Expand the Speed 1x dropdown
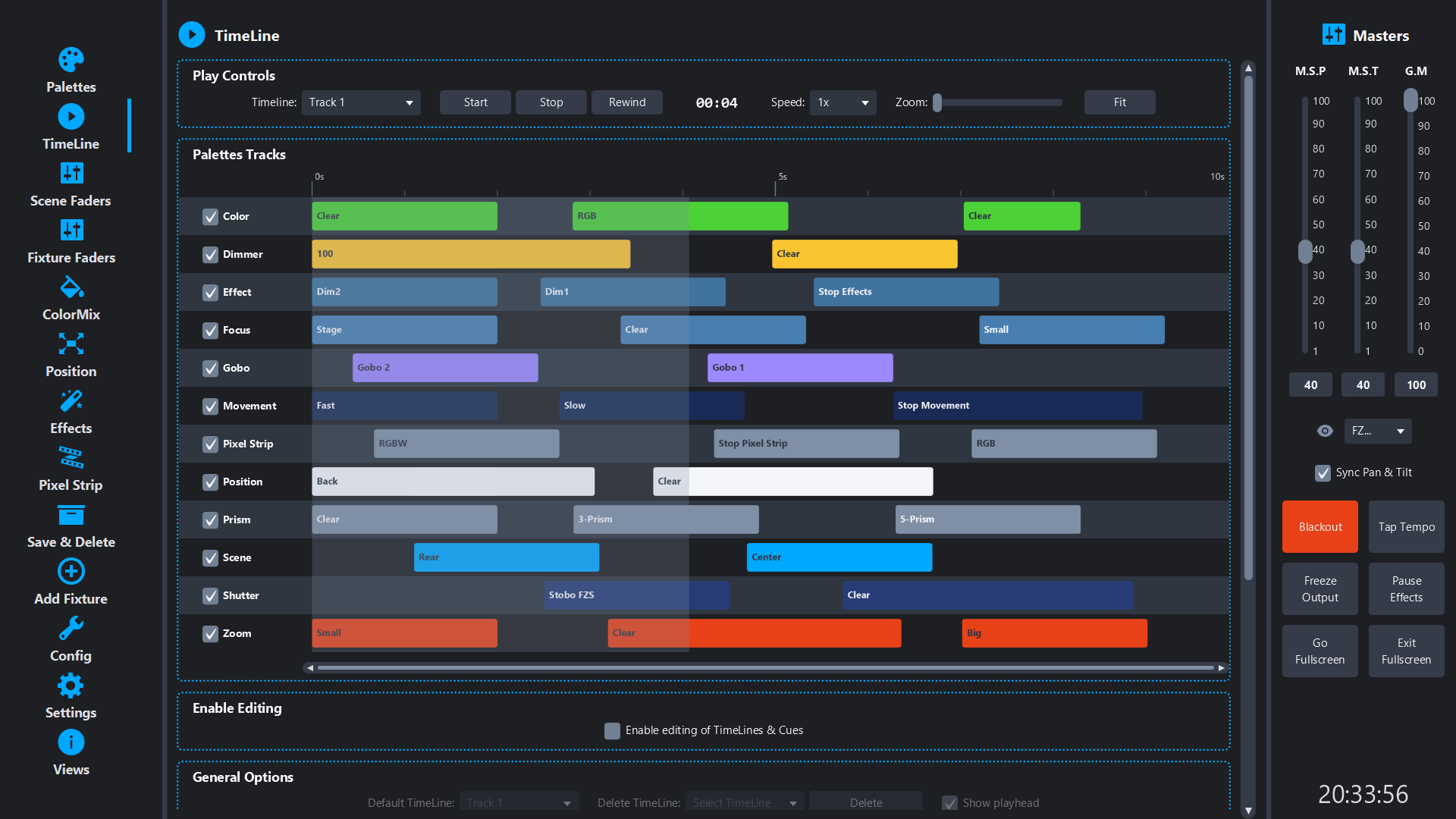1456x819 pixels. pyautogui.click(x=843, y=102)
